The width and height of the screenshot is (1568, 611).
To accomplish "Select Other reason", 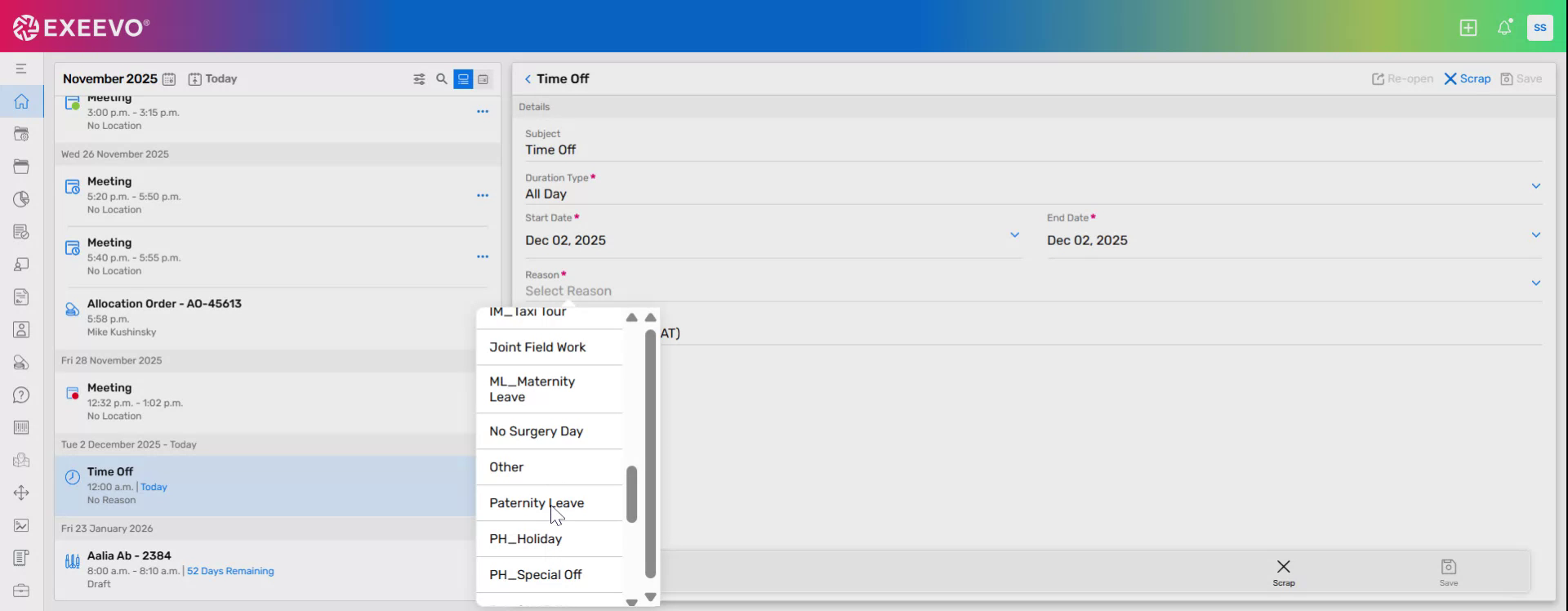I will tap(550, 467).
